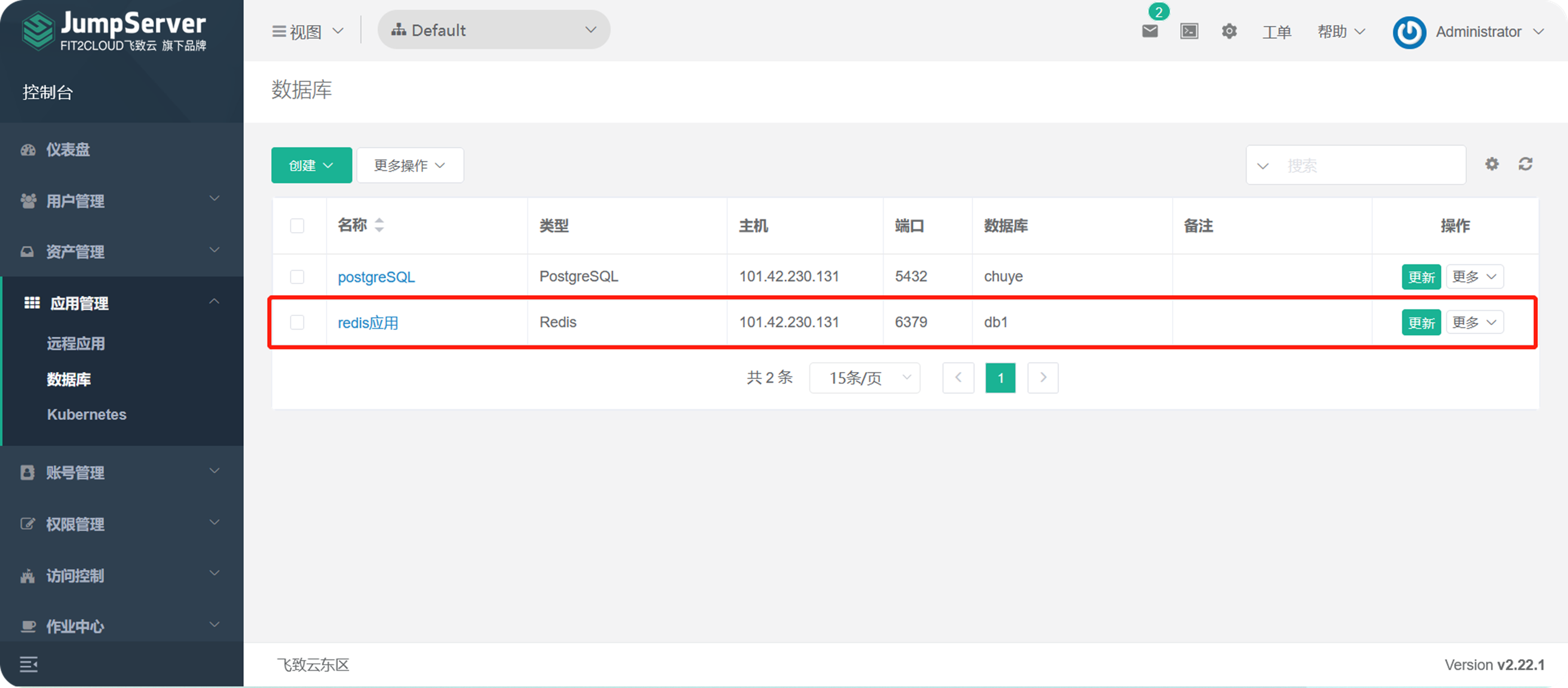Open the mail notifications icon
This screenshot has height=688, width=1568.
(1150, 32)
